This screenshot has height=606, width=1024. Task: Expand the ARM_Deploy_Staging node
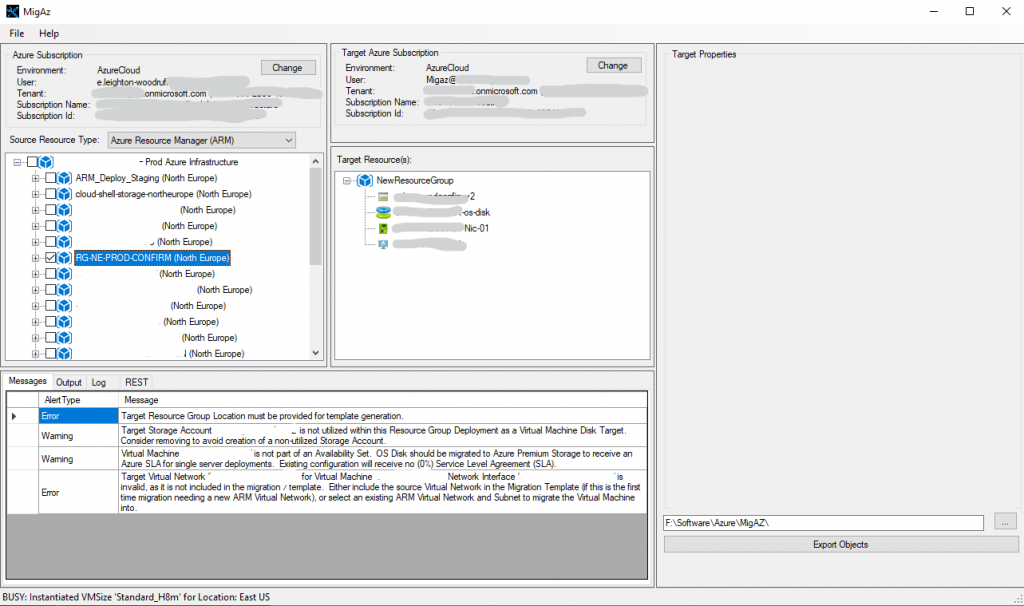[x=35, y=178]
